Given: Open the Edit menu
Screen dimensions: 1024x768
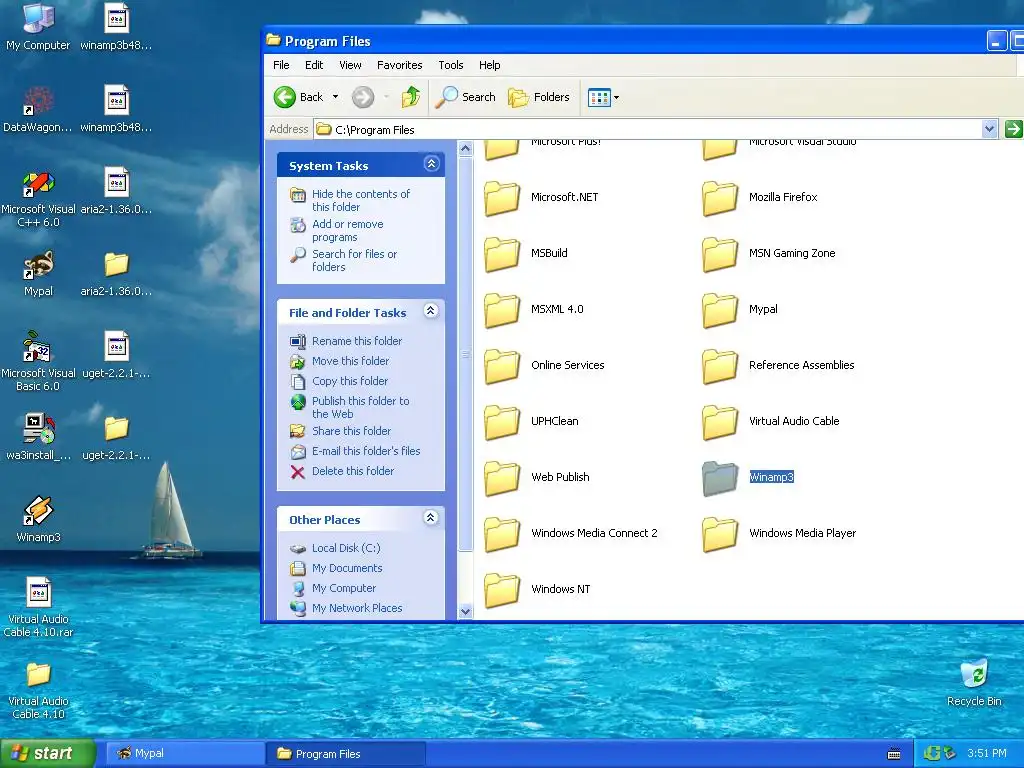Looking at the screenshot, I should pos(313,65).
